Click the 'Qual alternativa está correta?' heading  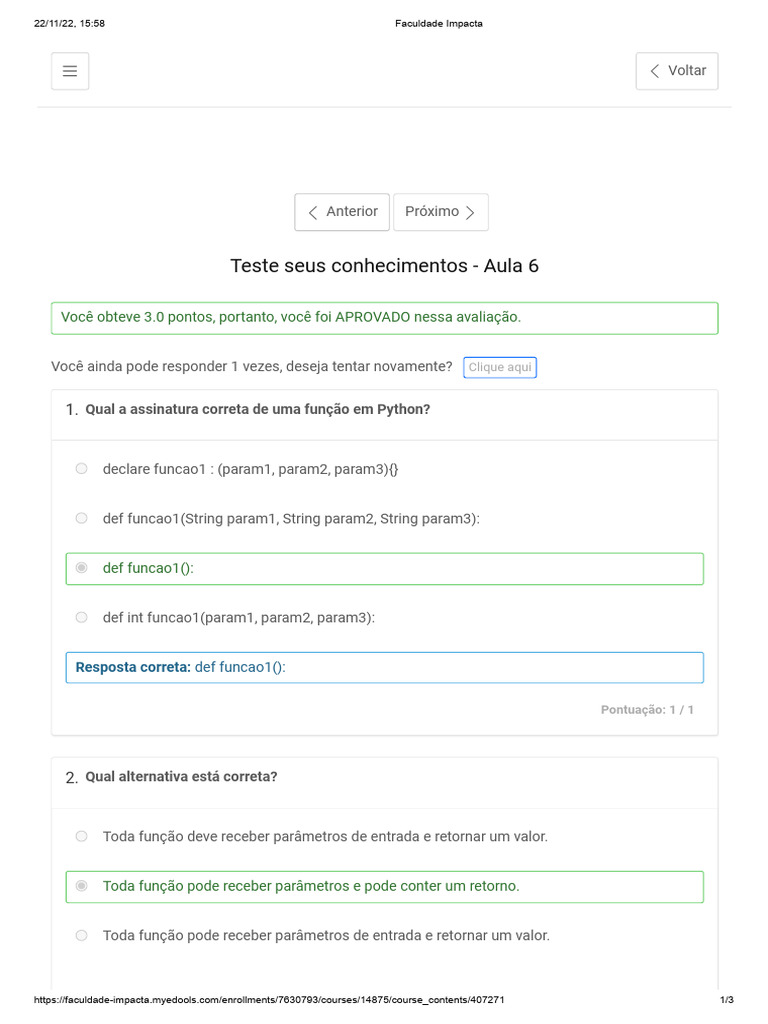pyautogui.click(x=181, y=777)
